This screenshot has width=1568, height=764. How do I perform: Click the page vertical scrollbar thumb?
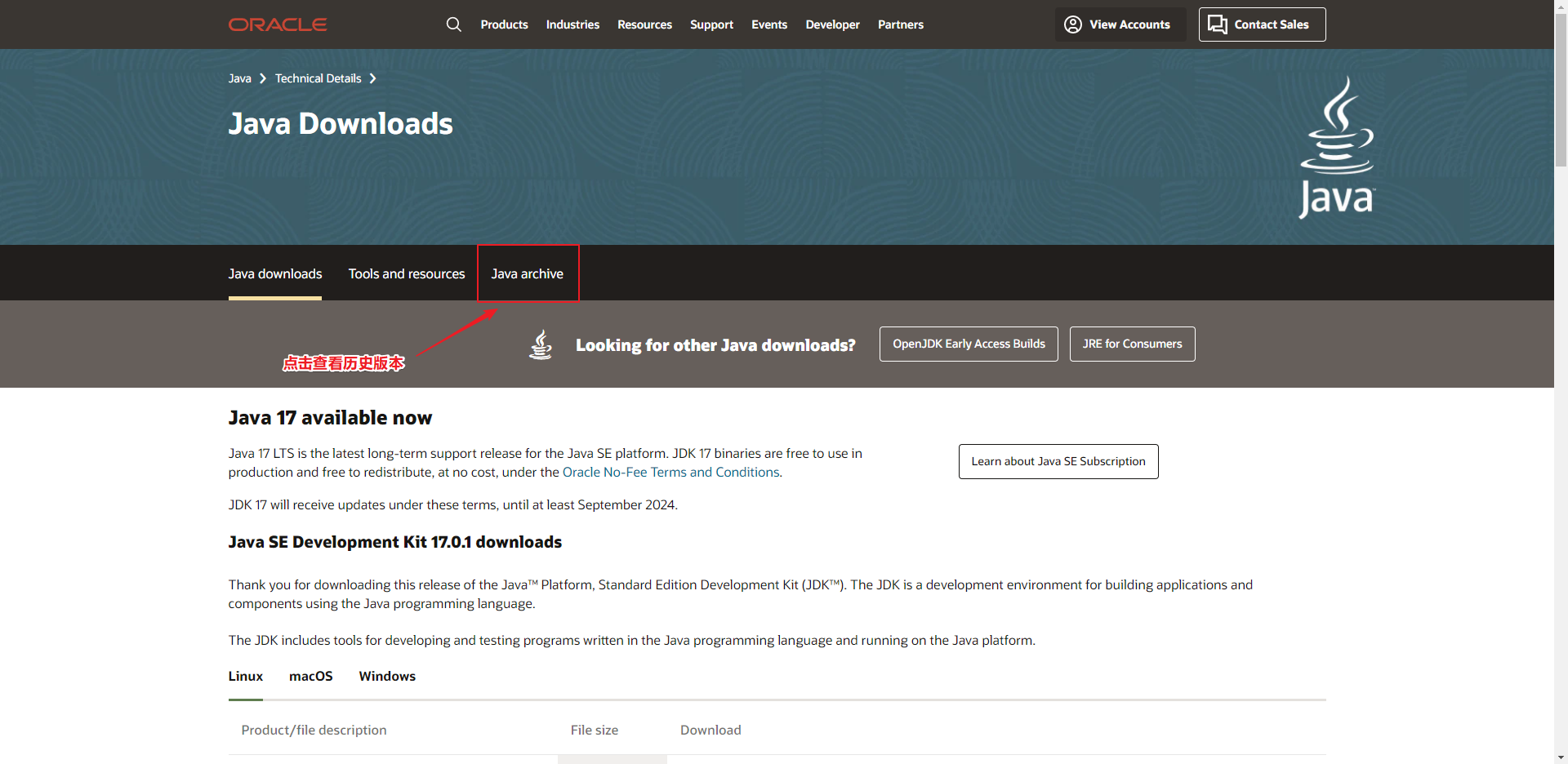[1561, 90]
